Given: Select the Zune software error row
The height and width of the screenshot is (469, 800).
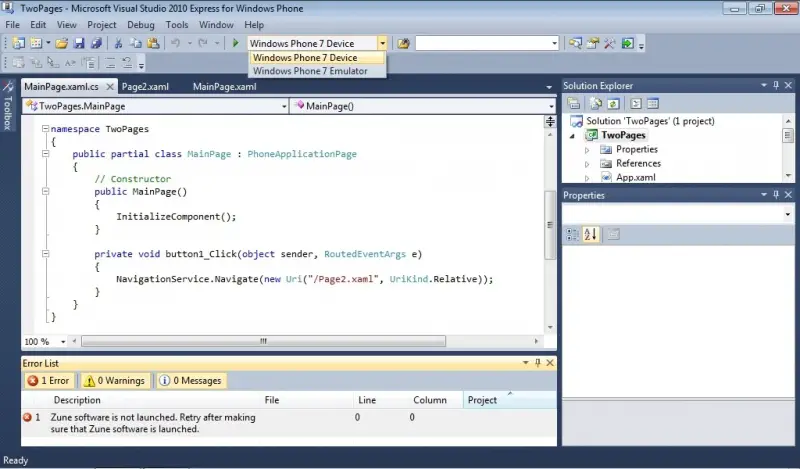Looking at the screenshot, I should click(x=289, y=423).
